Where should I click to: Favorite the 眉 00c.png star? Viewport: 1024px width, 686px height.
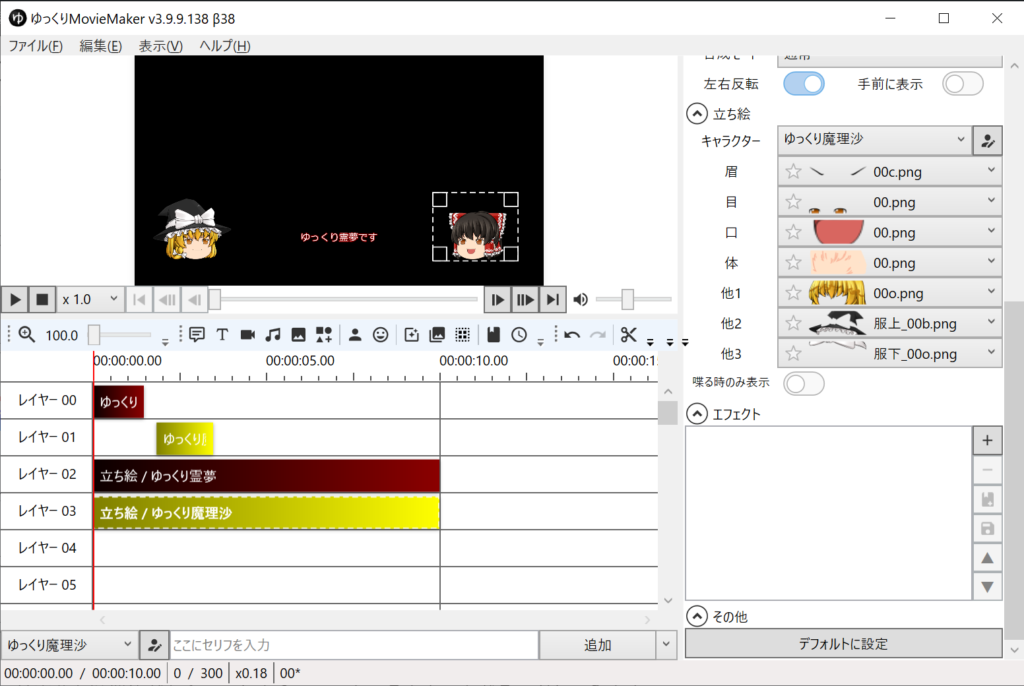(793, 172)
